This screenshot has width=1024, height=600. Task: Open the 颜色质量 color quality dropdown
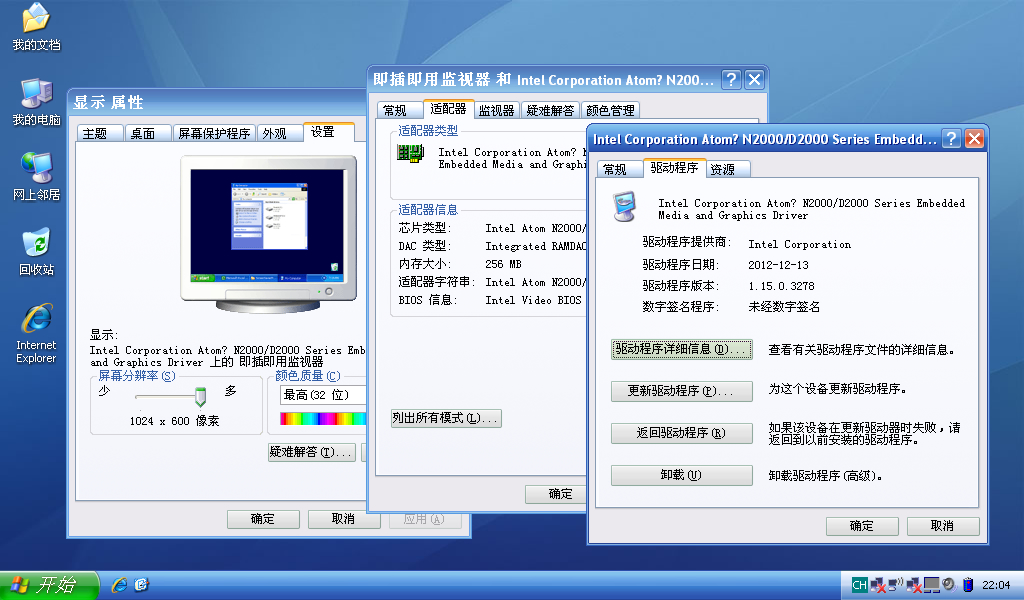point(322,395)
